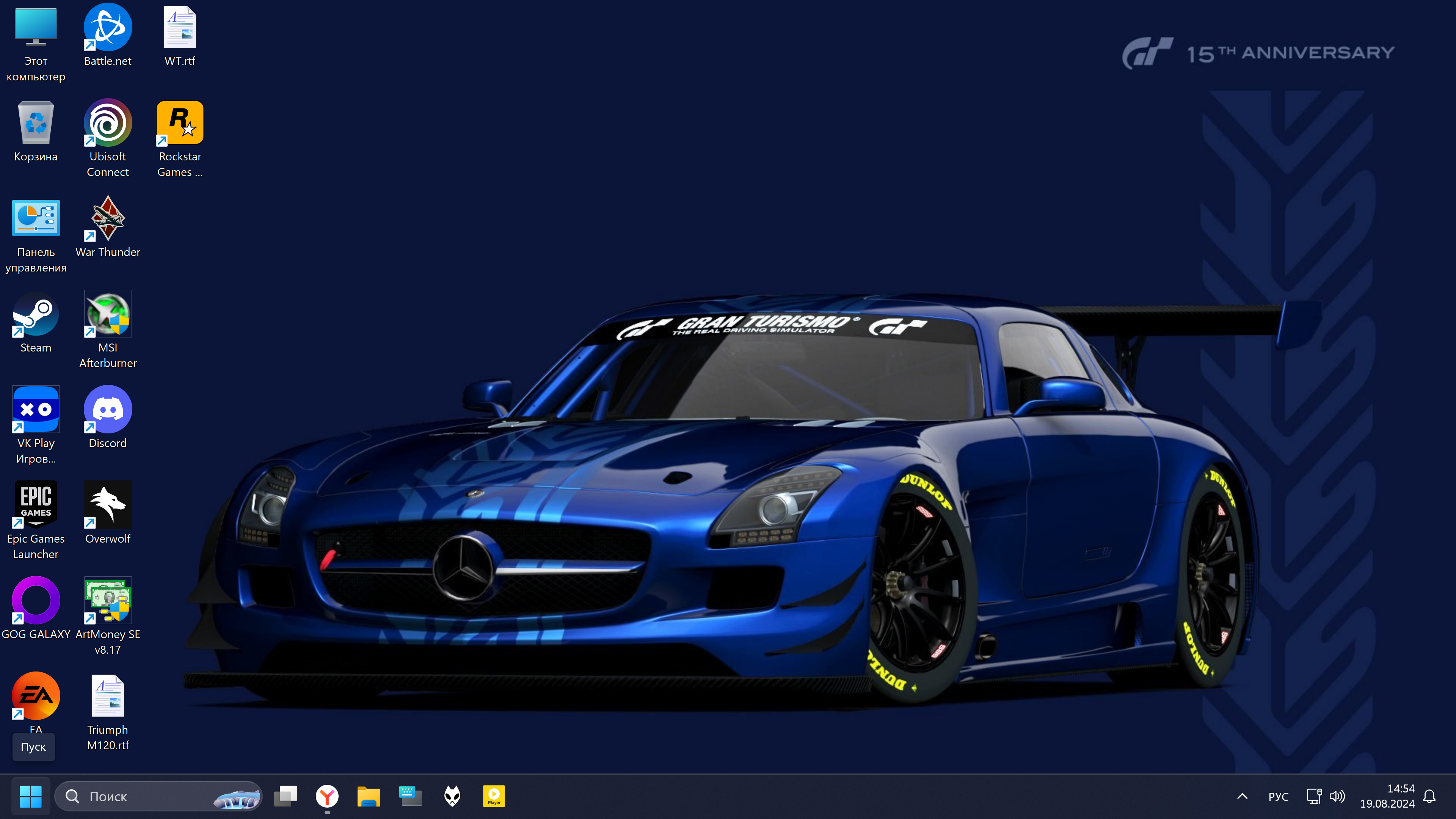Launch Yandex Browser from the taskbar
Image resolution: width=1456 pixels, height=819 pixels.
pos(327,796)
